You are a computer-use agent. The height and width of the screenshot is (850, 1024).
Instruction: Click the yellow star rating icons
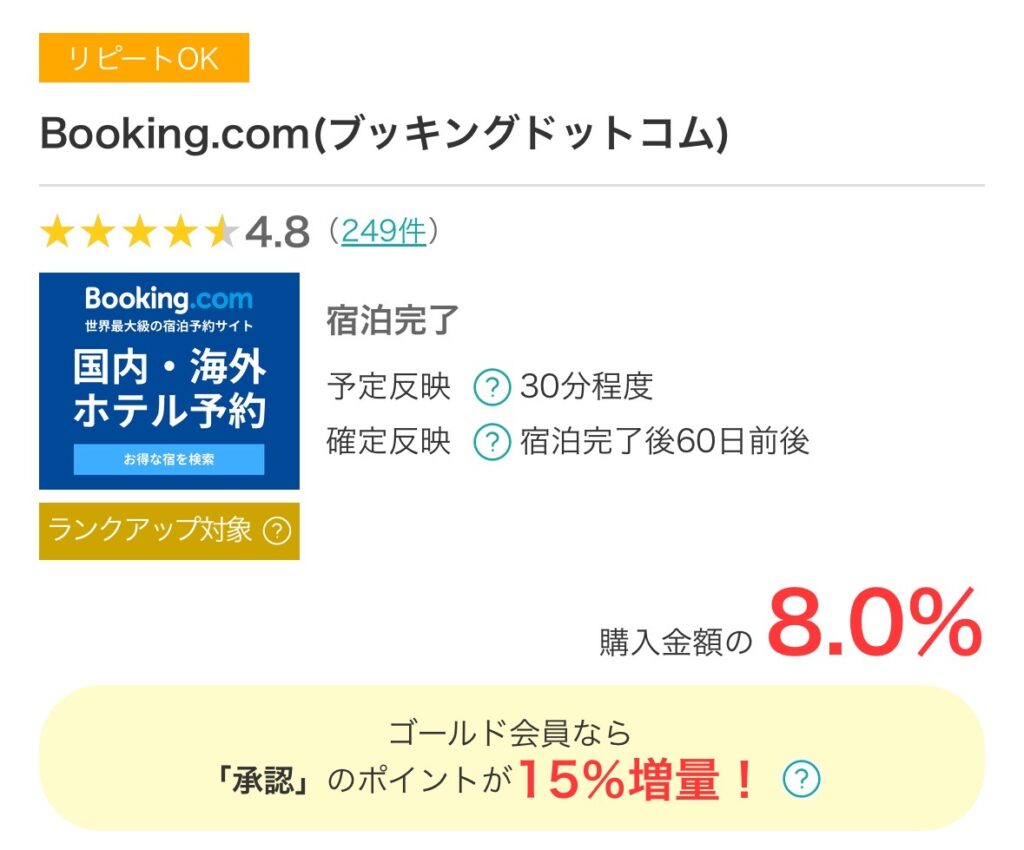[138, 233]
